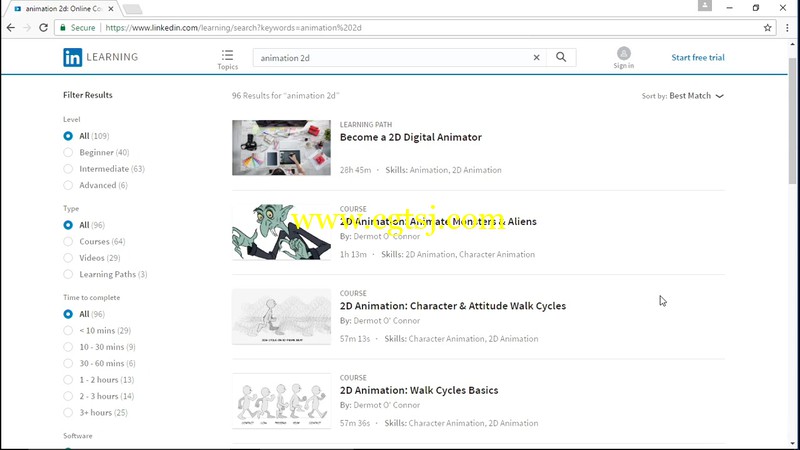The height and width of the screenshot is (450, 800).
Task: Click the scrollbar down arrow
Action: coord(792,444)
